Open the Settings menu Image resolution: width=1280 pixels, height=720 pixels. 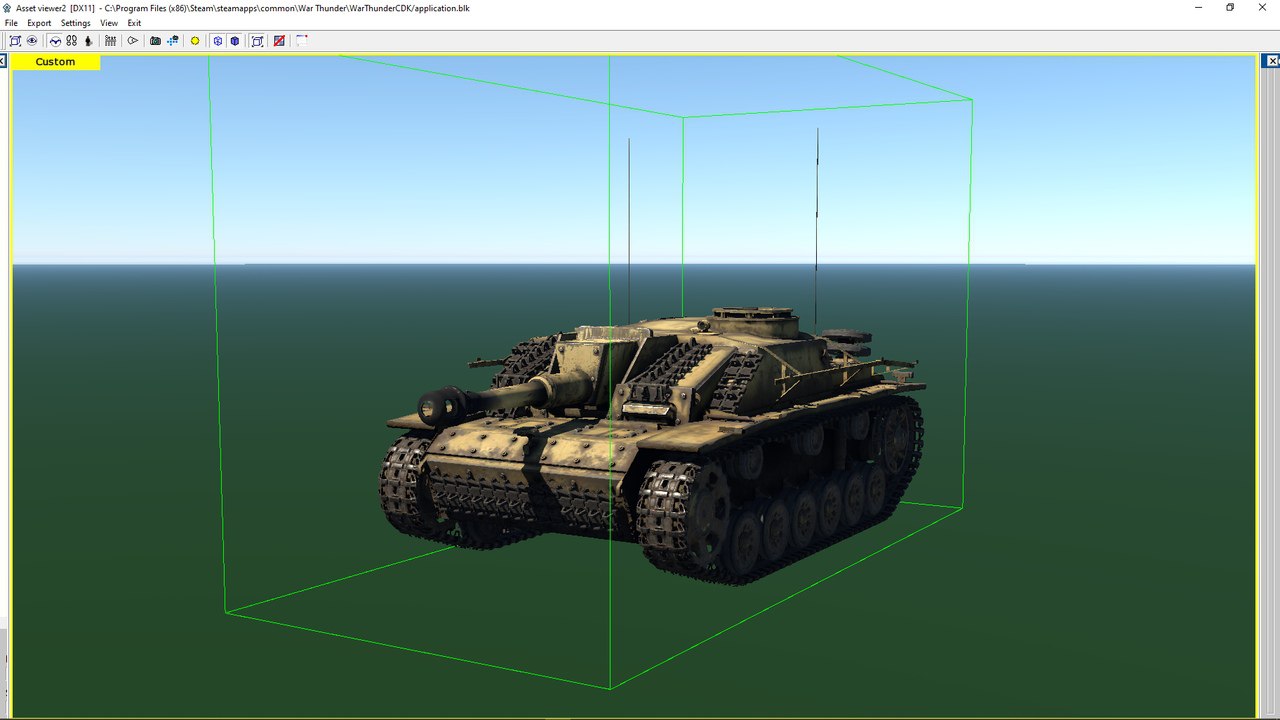click(76, 23)
